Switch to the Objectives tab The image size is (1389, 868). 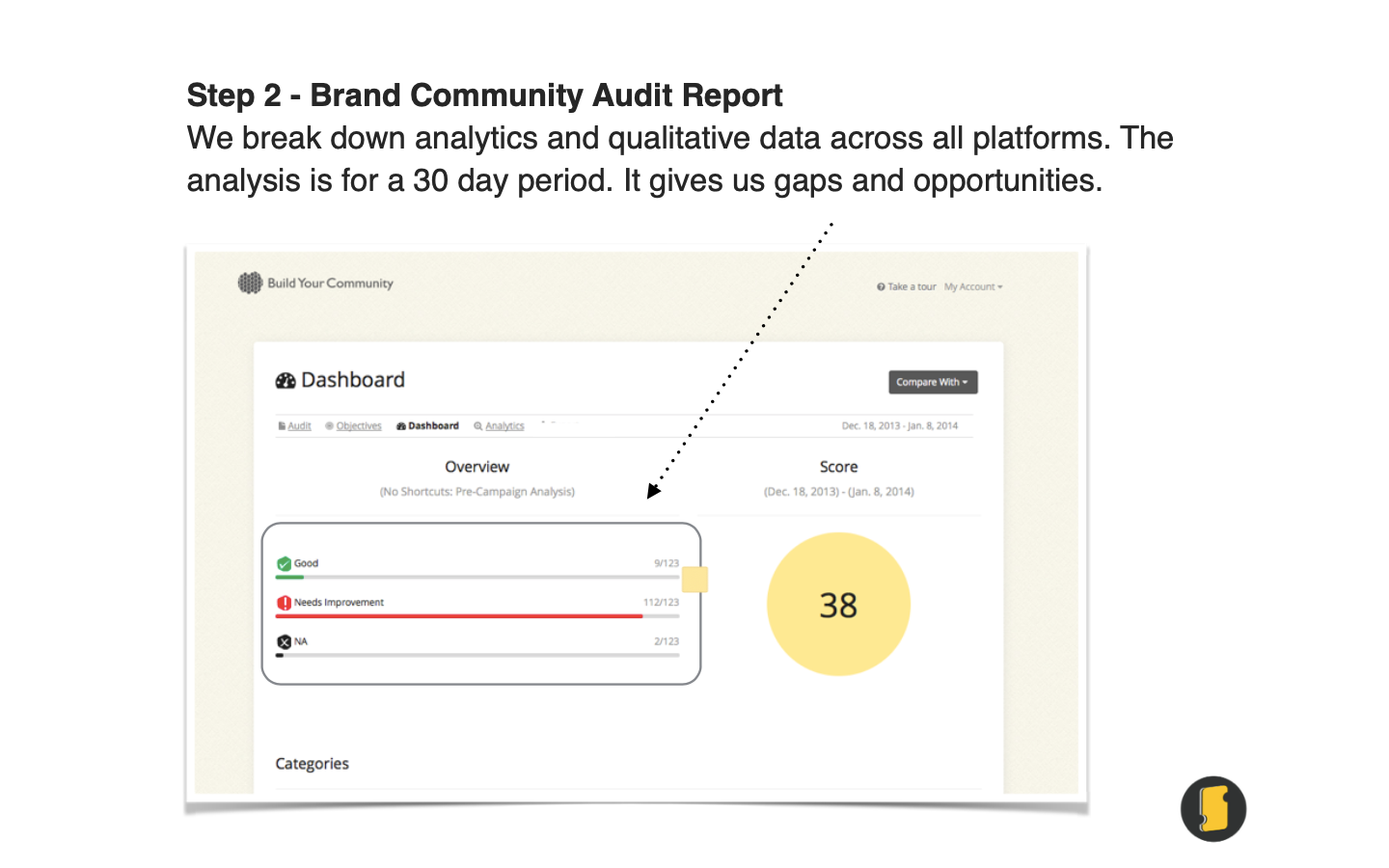354,425
